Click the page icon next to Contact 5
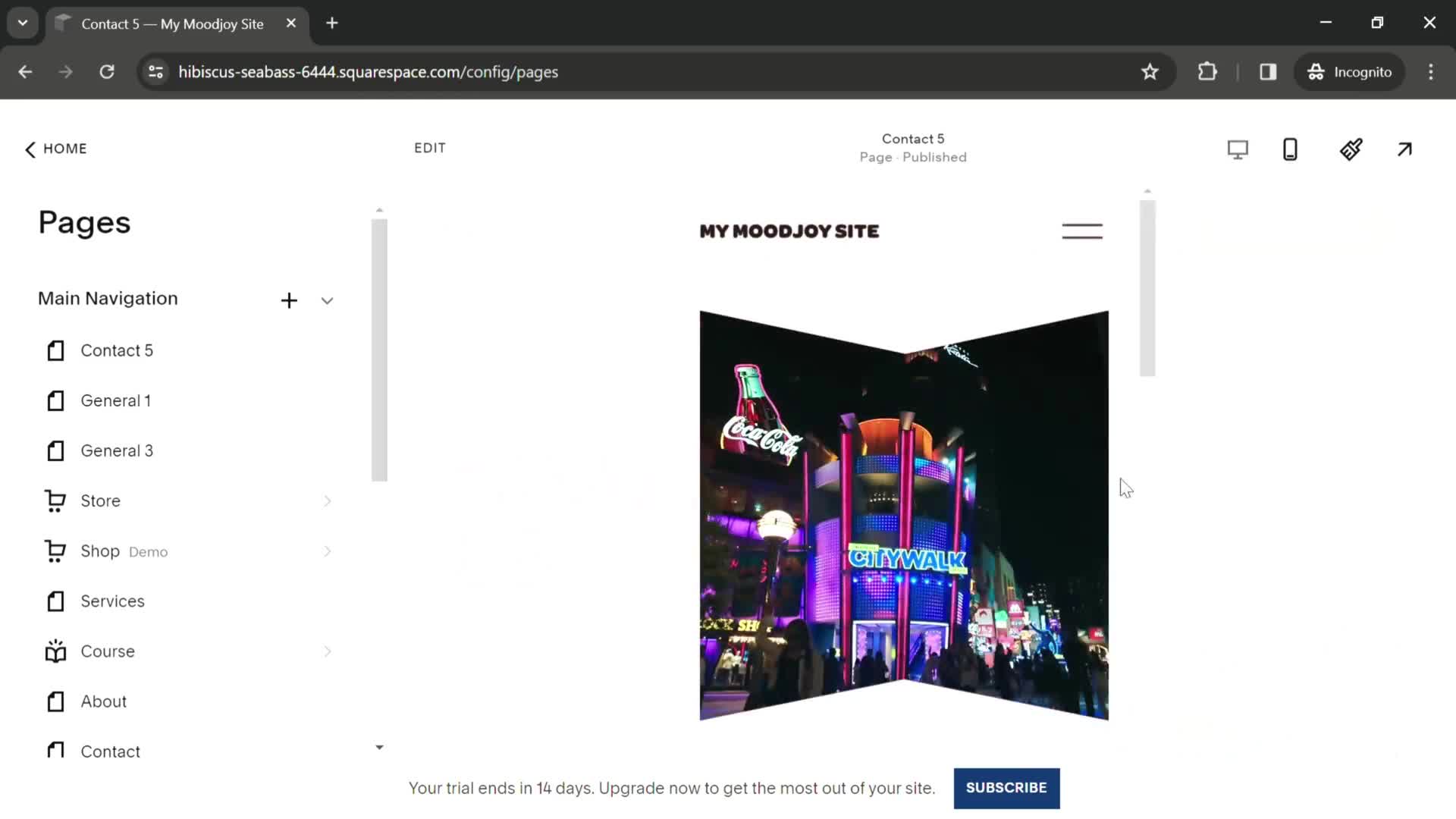Image resolution: width=1456 pixels, height=819 pixels. coord(55,350)
